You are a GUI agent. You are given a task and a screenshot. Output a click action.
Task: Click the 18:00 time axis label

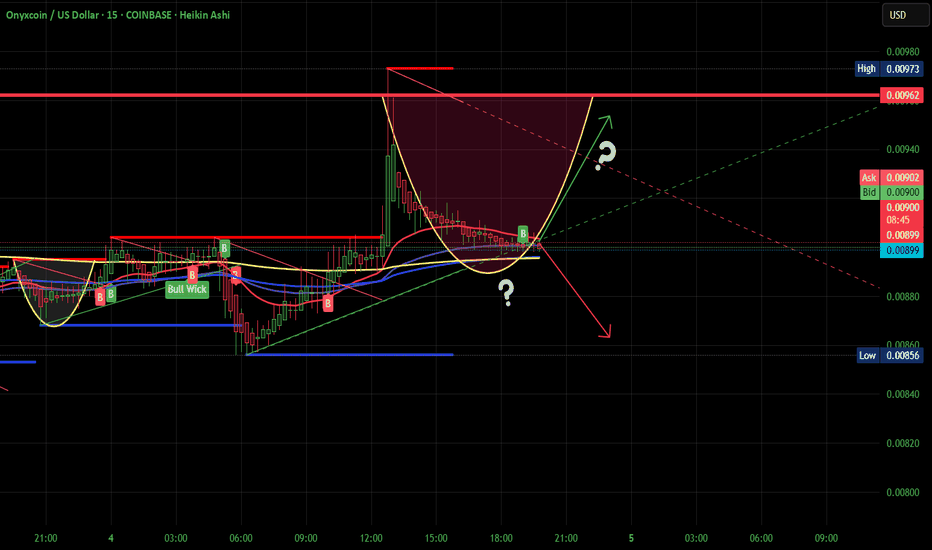501,538
